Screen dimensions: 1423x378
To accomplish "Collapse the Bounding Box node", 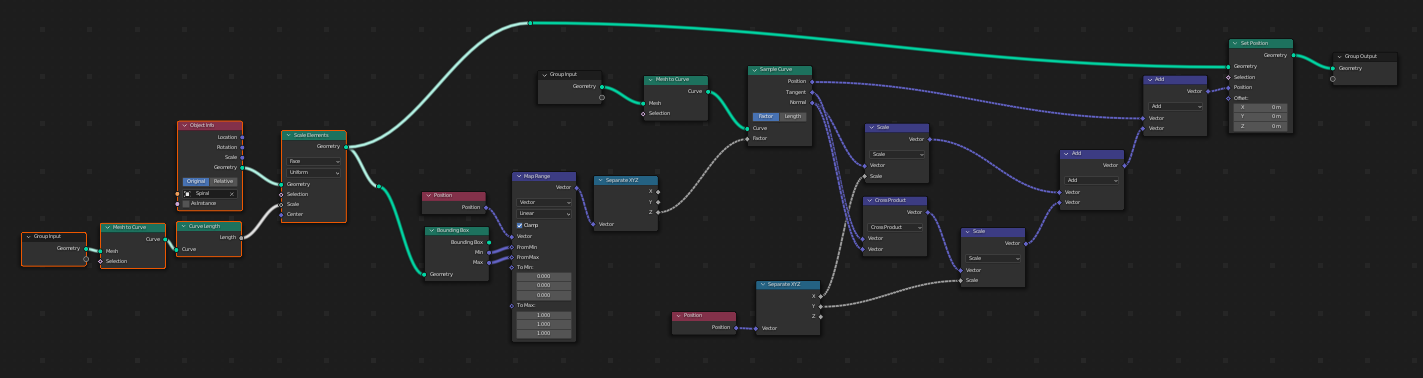I will [x=432, y=231].
